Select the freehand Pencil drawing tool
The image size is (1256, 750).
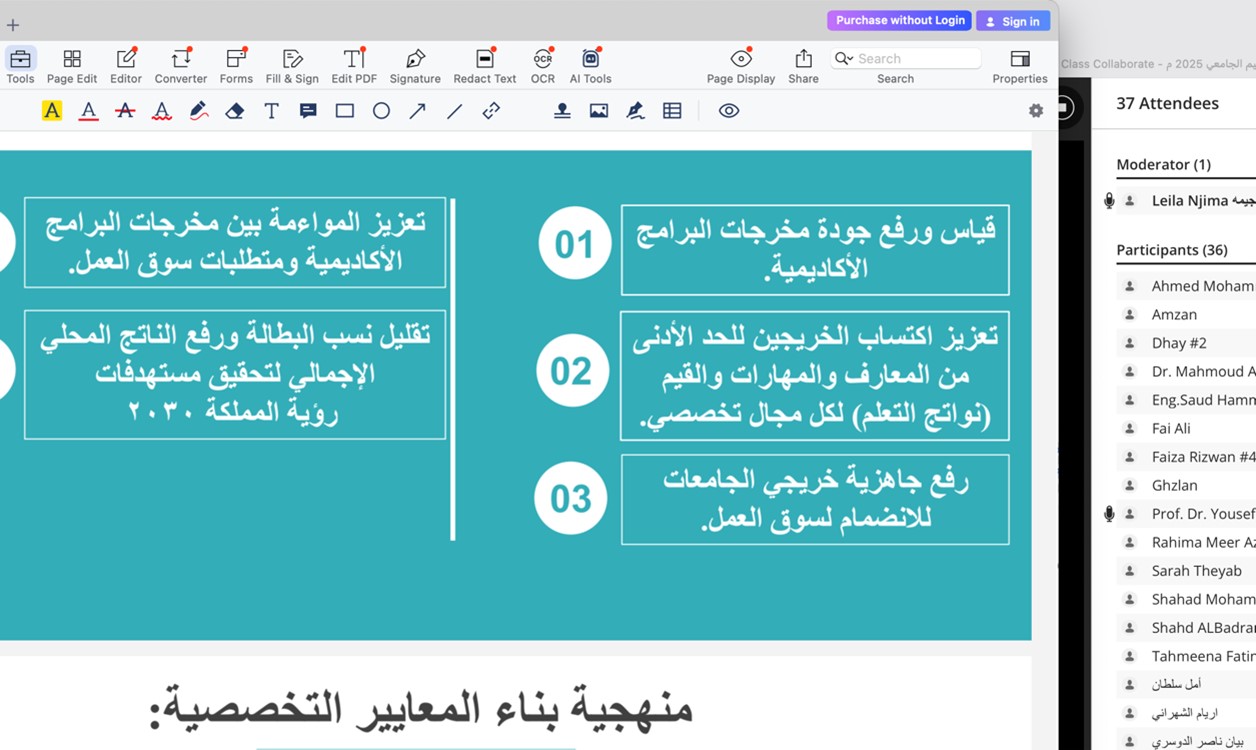click(198, 111)
